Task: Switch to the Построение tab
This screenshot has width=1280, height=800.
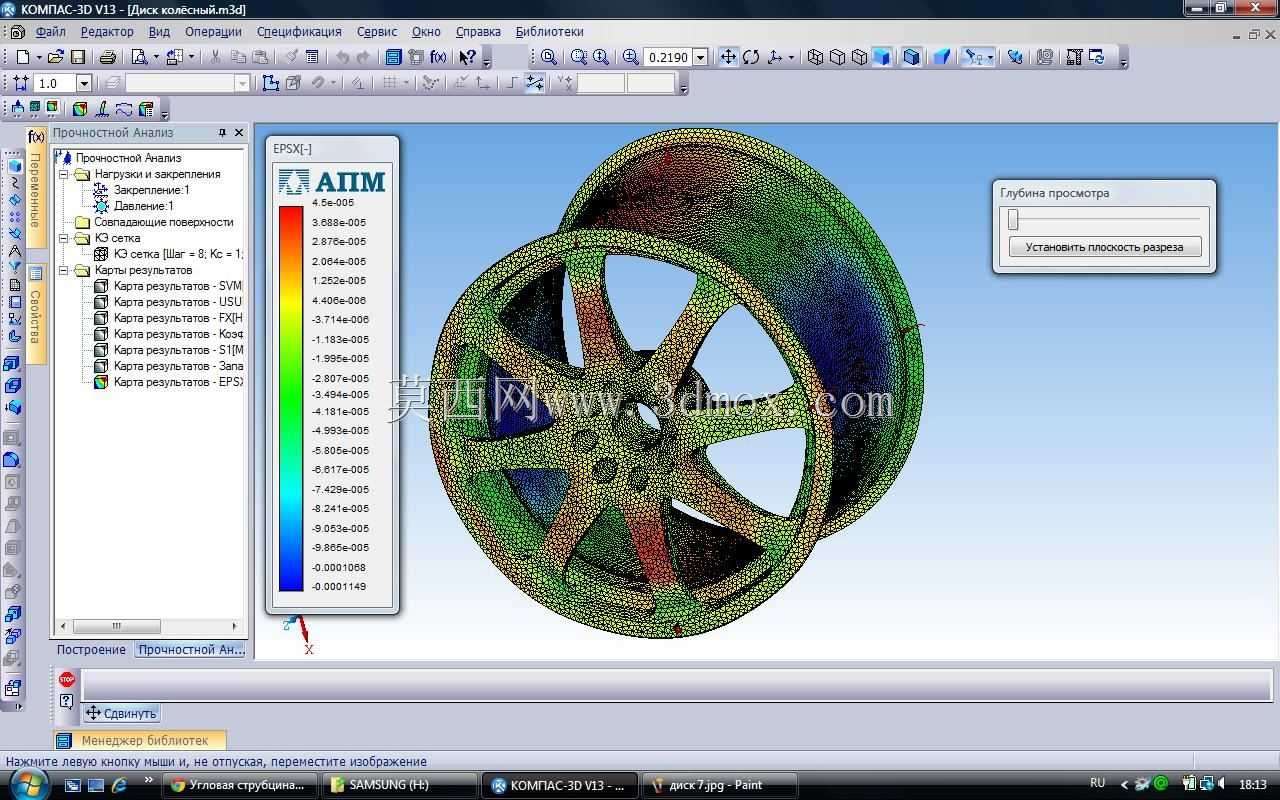Action: tap(91, 649)
